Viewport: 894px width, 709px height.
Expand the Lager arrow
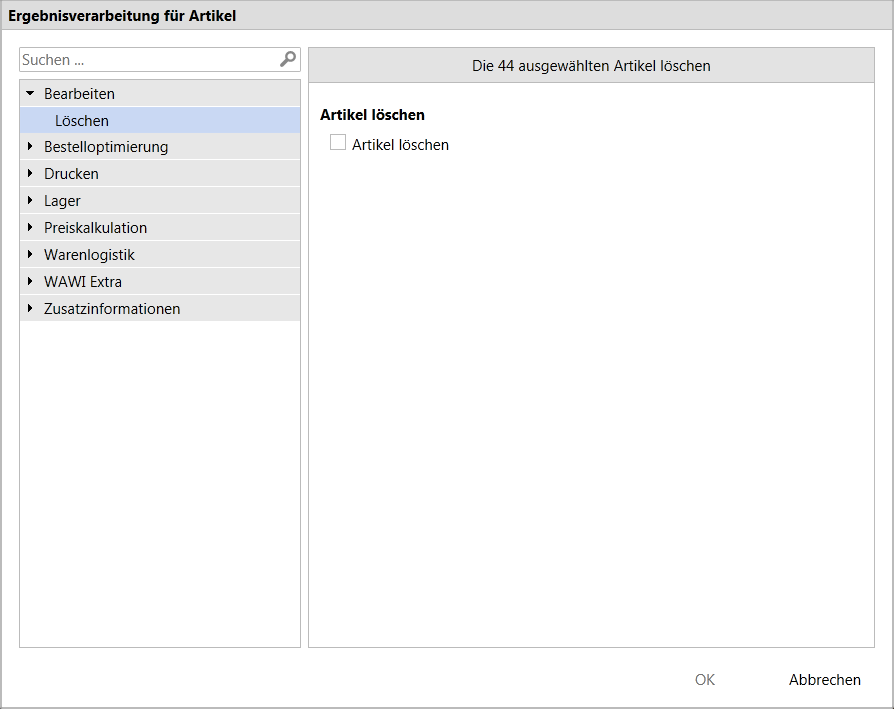[30, 200]
